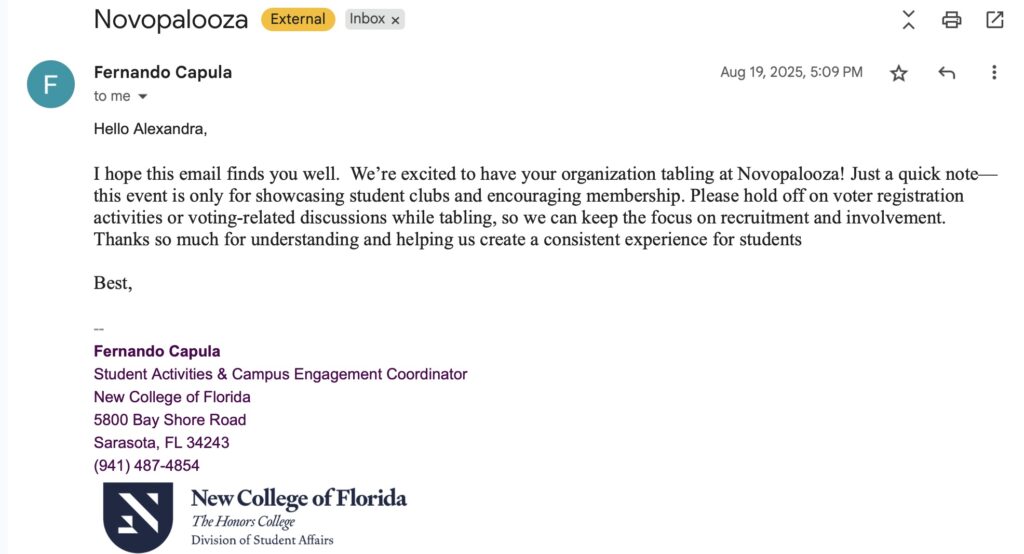Star the Novopalooza email
This screenshot has width=1024, height=554.
(x=898, y=73)
